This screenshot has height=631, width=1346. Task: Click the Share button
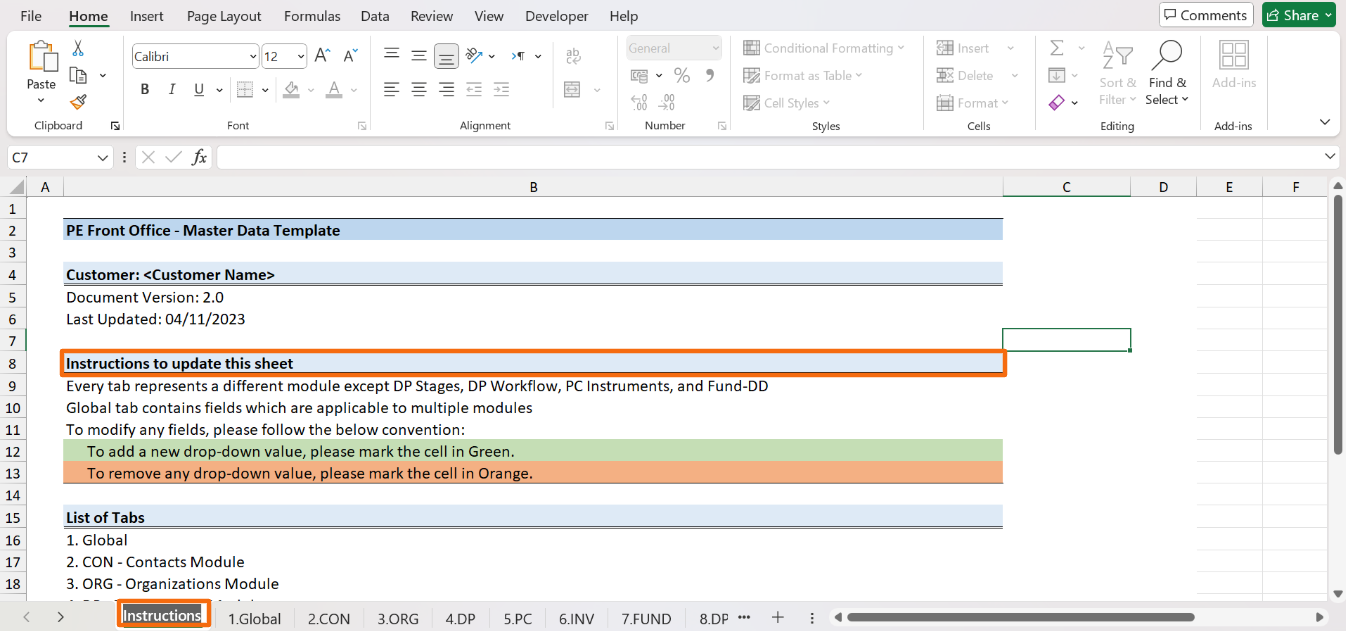1298,15
